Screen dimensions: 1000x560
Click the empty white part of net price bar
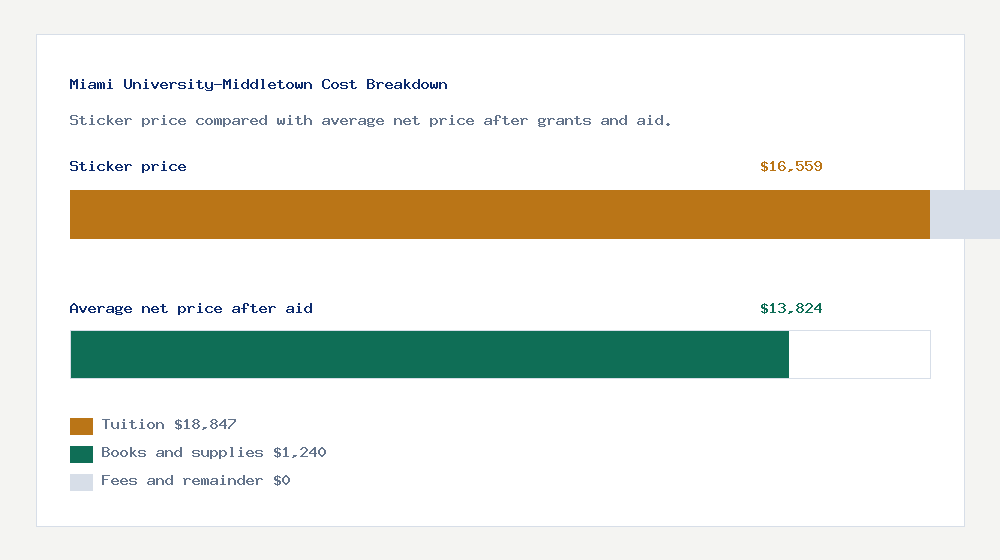coord(859,354)
